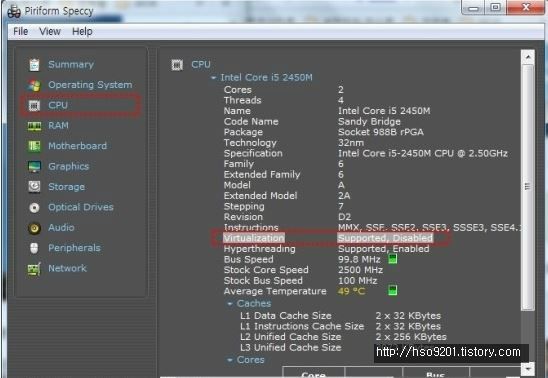Open the File menu

pyautogui.click(x=21, y=31)
